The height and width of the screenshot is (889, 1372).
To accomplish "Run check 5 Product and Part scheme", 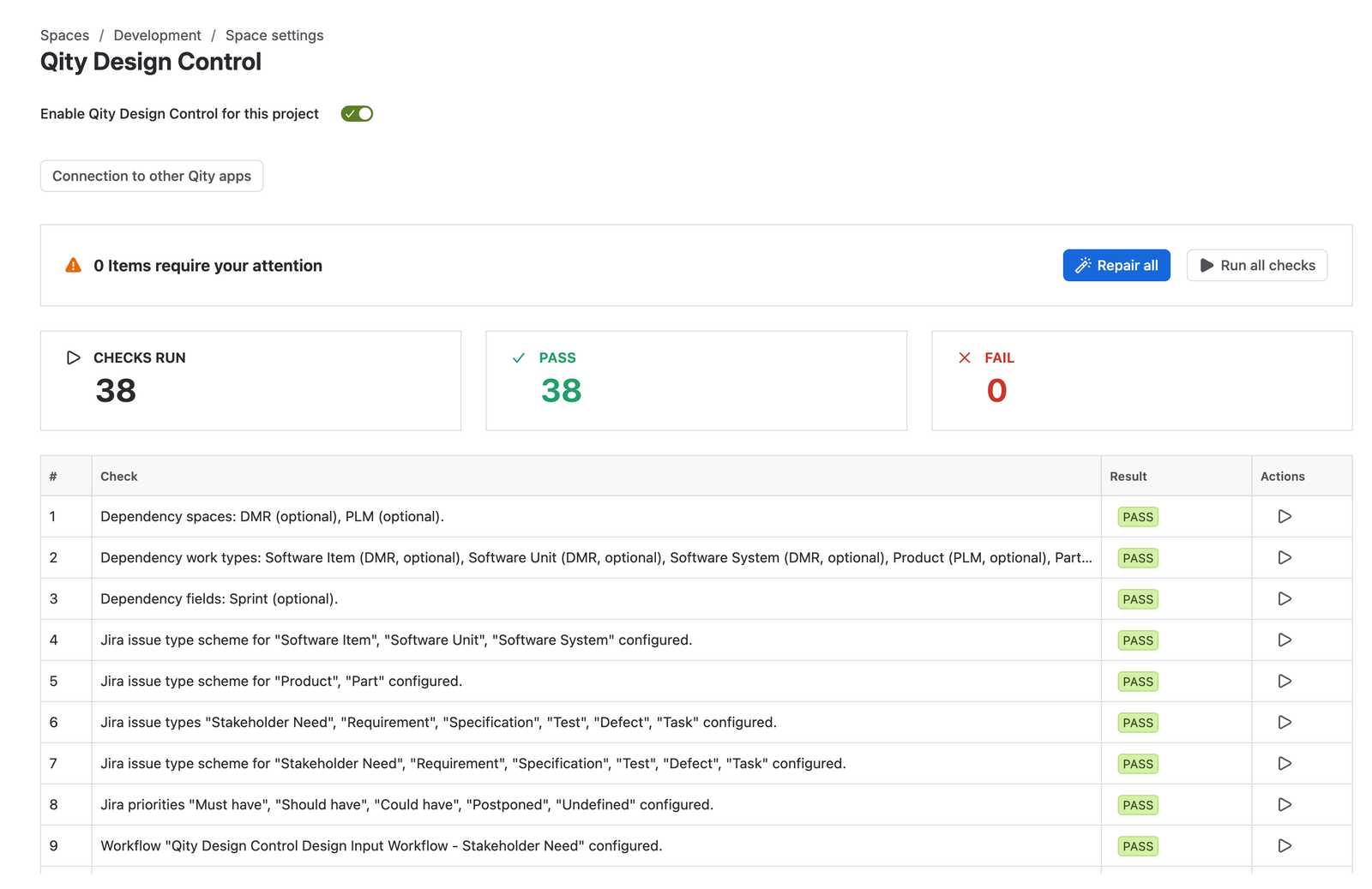I will [1285, 681].
